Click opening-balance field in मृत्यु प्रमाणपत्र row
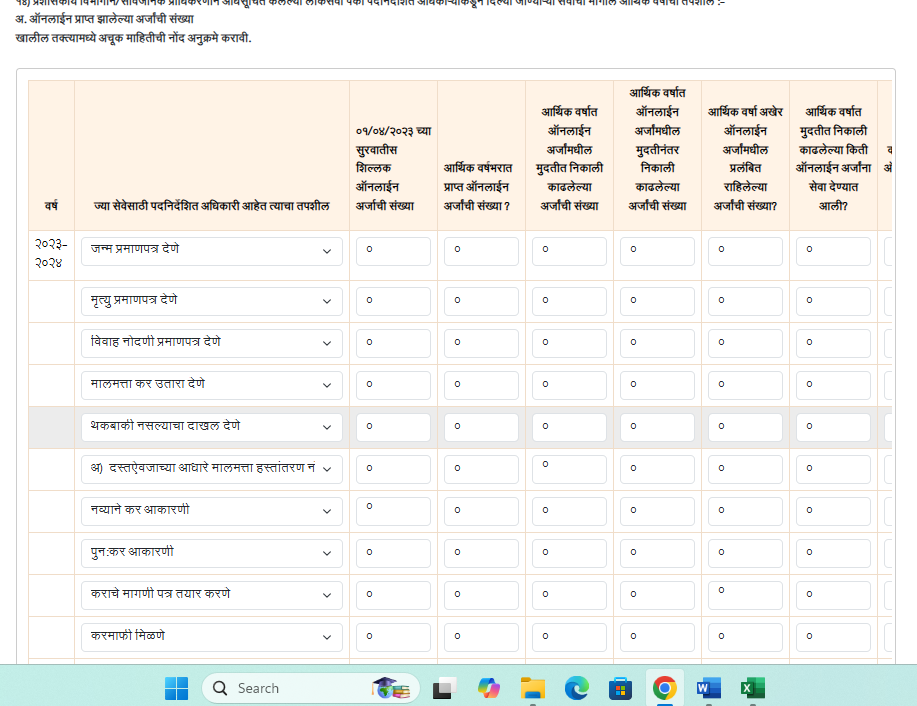Image resolution: width=917 pixels, height=706 pixels. tap(393, 301)
